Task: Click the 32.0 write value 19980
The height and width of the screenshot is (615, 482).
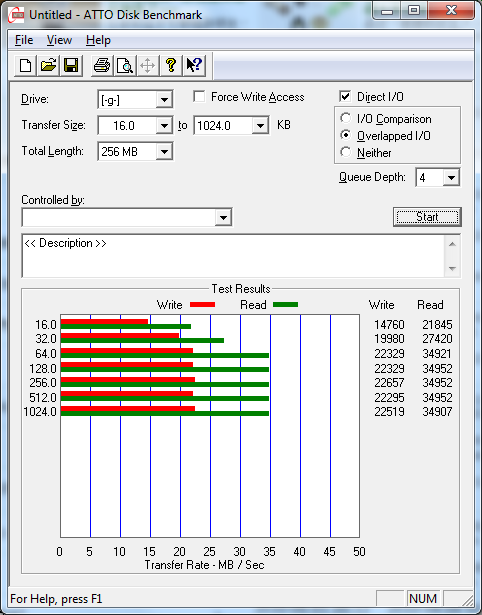Action: (389, 339)
